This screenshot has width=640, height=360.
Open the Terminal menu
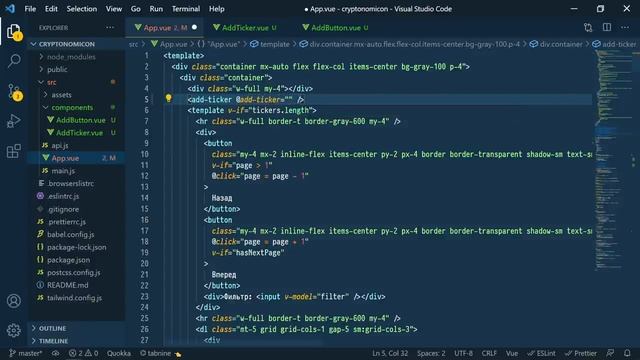click(186, 9)
